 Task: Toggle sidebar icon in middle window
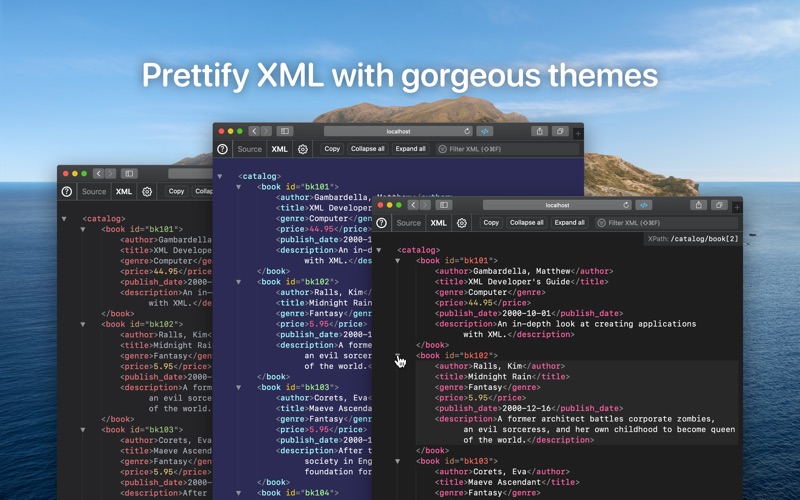[285, 131]
